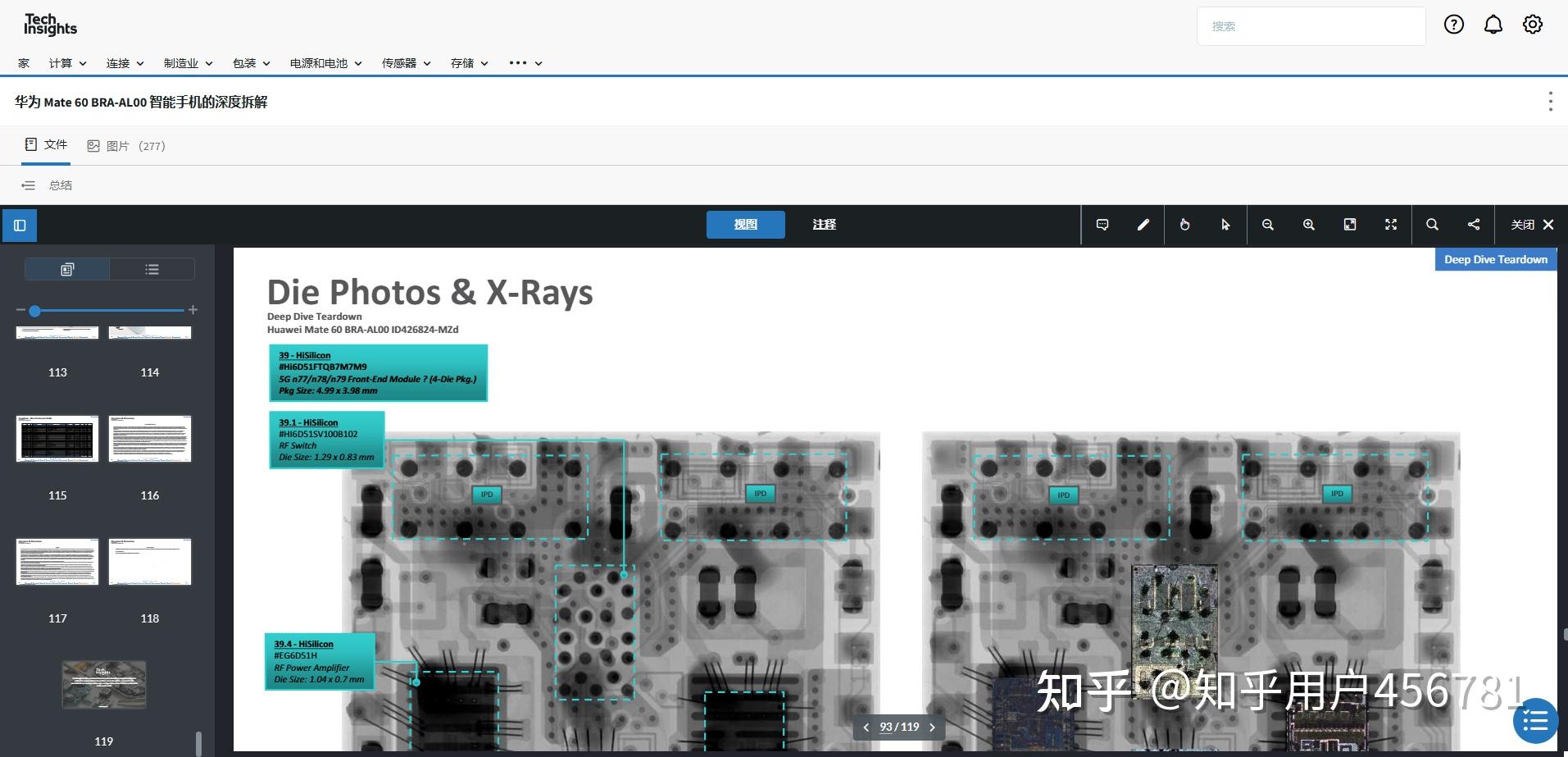Viewport: 1568px width, 757px height.
Task: Switch sidebar to thumbnail view
Action: point(67,269)
